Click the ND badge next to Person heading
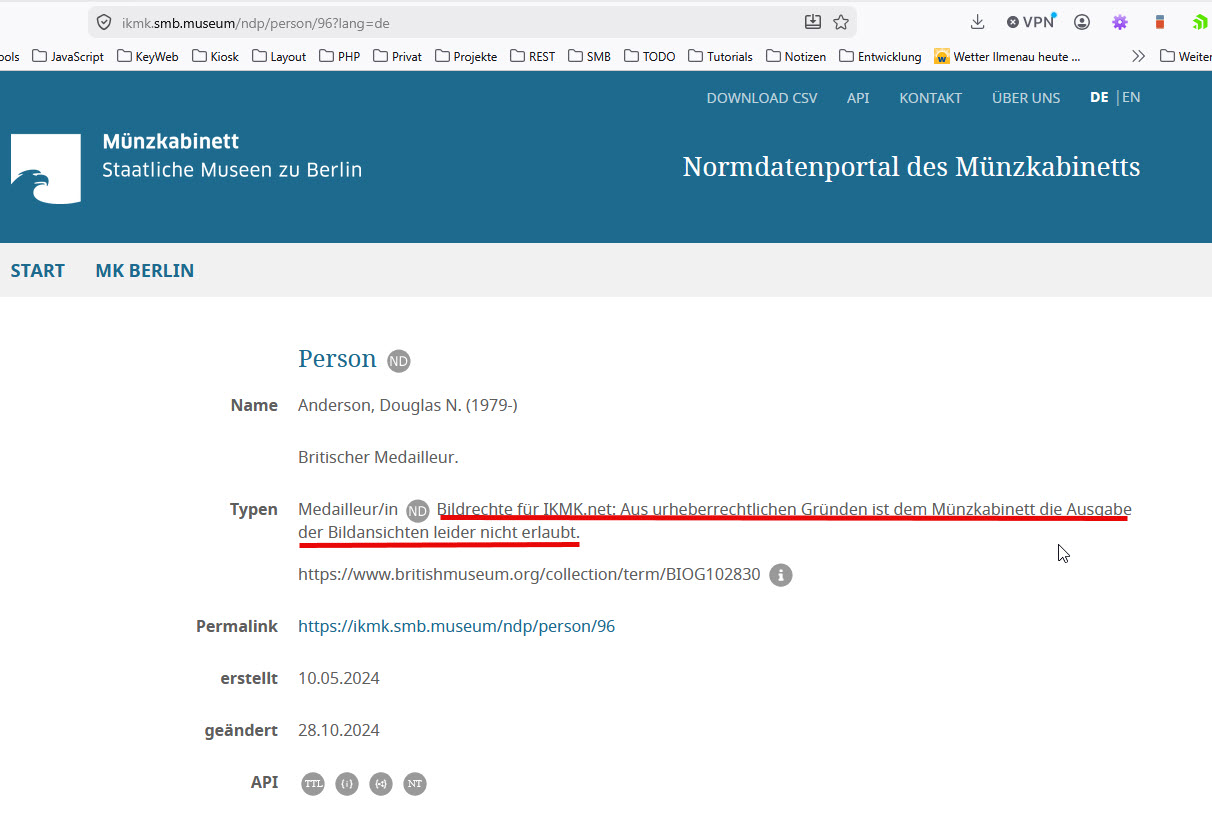Viewport: 1212px width, 820px height. pyautogui.click(x=399, y=361)
